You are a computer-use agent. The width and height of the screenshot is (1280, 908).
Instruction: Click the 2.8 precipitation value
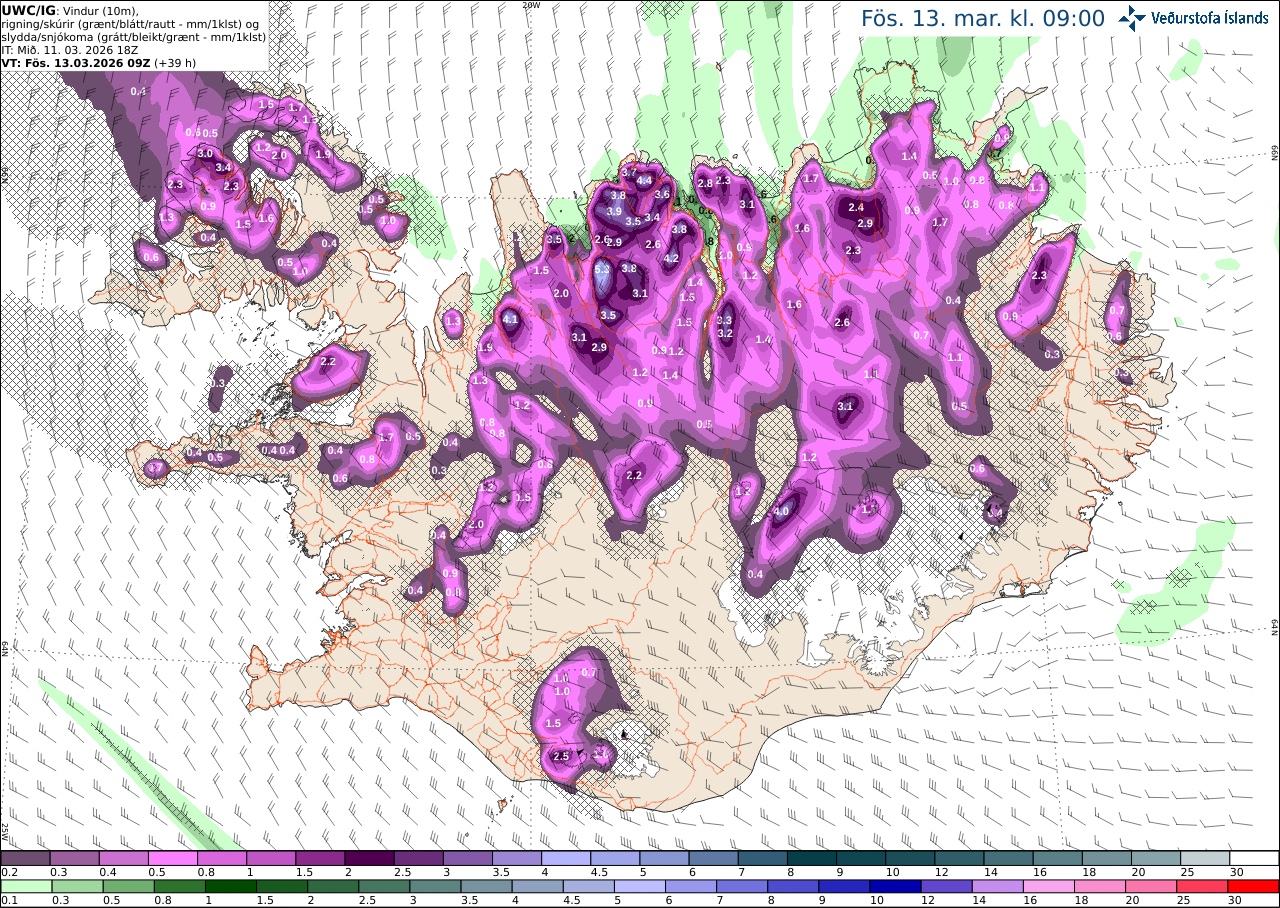click(x=704, y=183)
